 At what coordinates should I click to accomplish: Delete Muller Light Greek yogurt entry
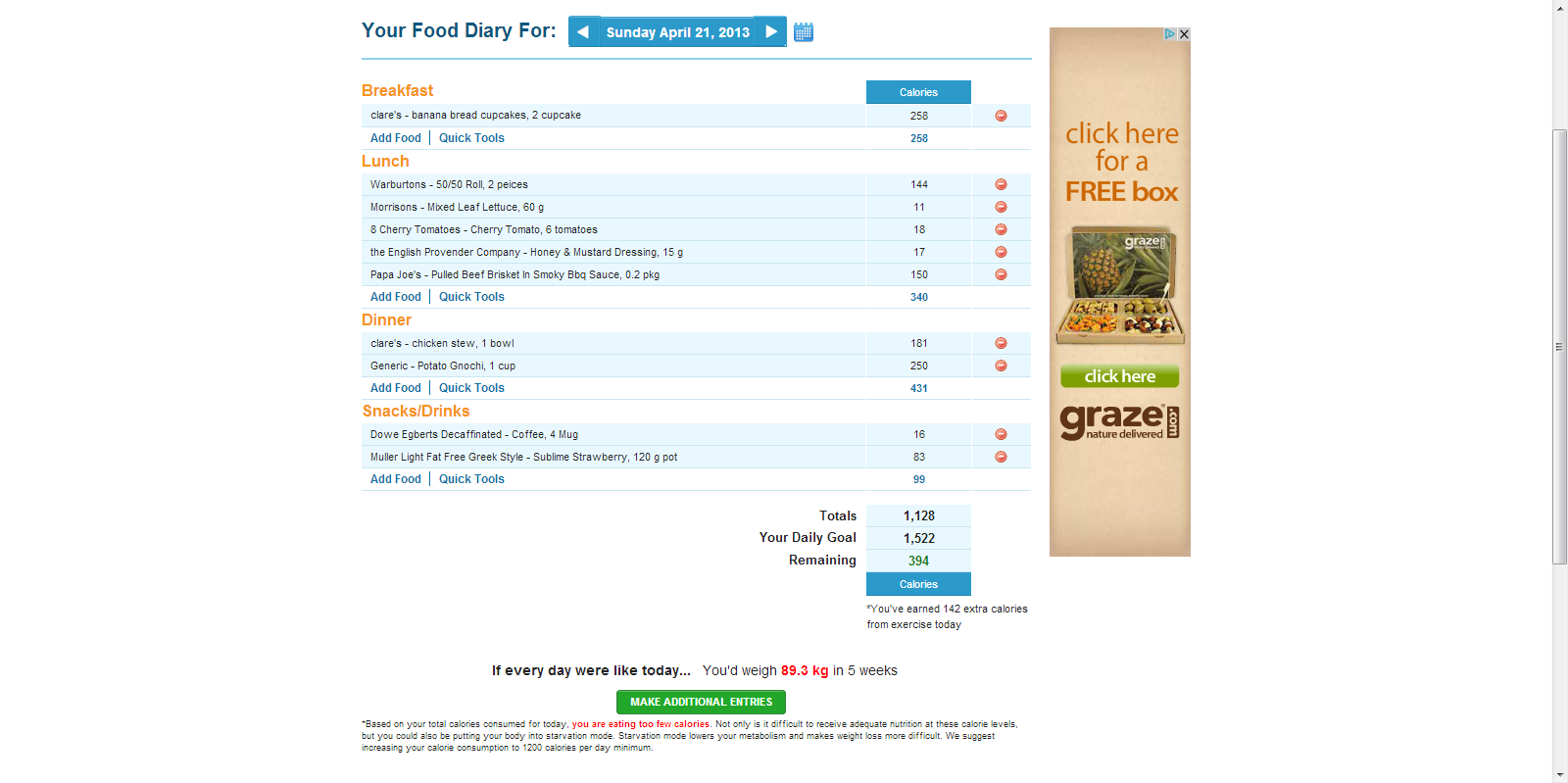tap(1001, 457)
